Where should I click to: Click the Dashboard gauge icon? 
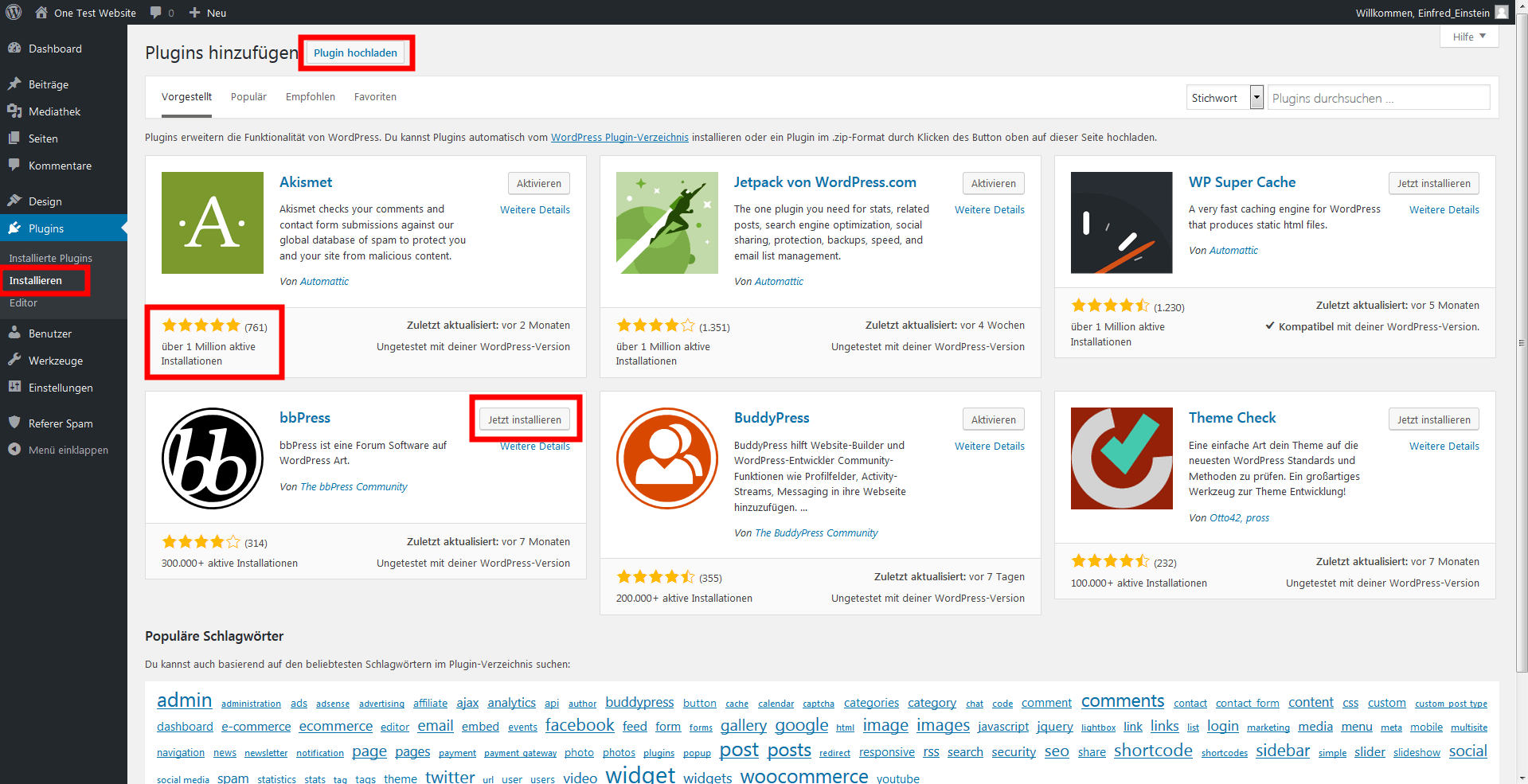(14, 48)
